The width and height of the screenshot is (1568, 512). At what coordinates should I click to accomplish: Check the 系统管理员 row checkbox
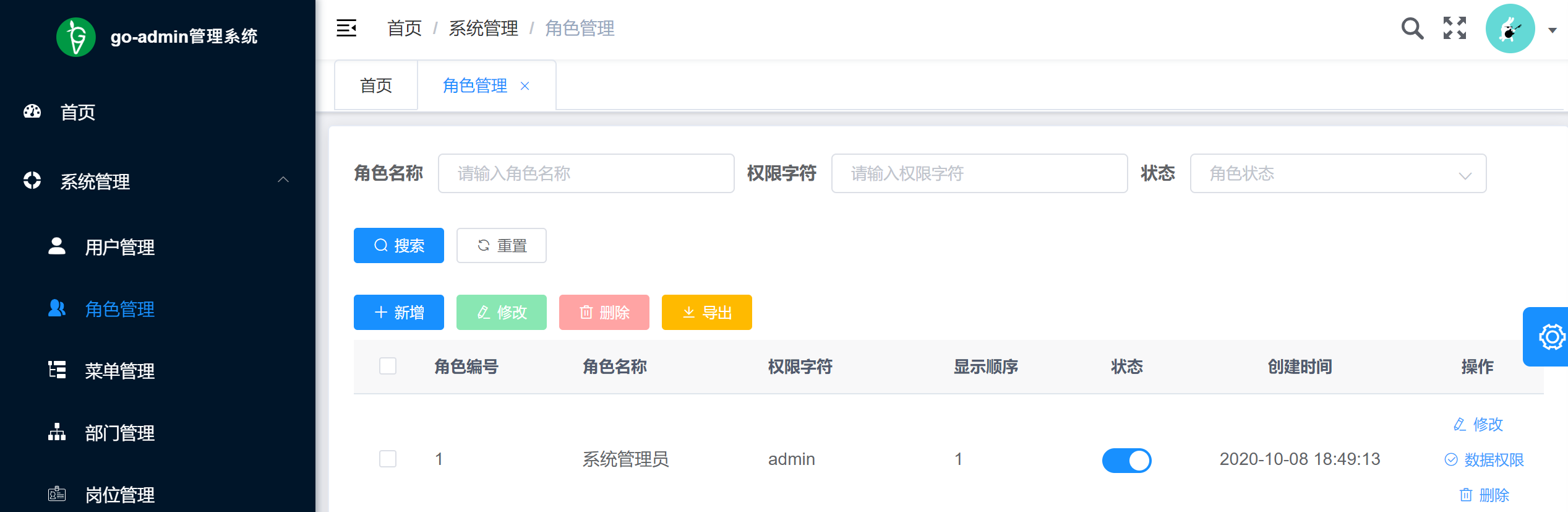(388, 459)
